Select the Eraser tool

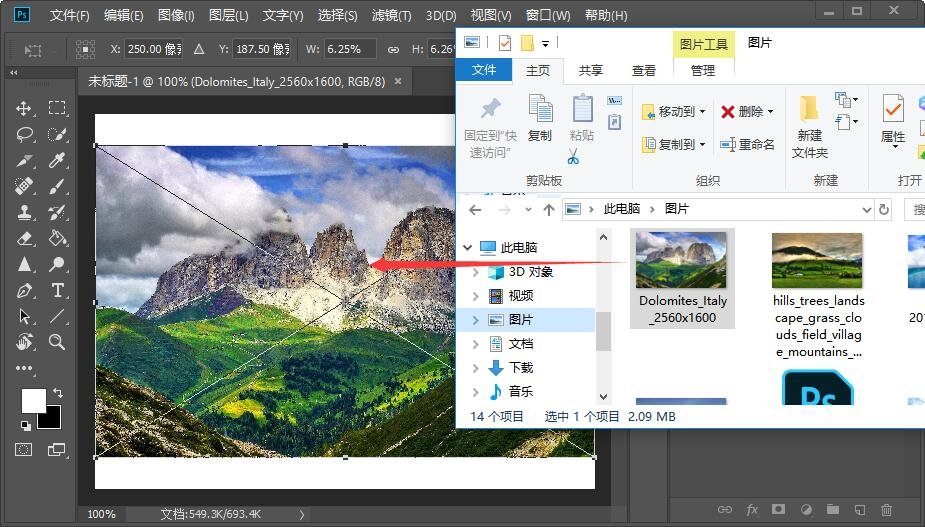[24, 238]
